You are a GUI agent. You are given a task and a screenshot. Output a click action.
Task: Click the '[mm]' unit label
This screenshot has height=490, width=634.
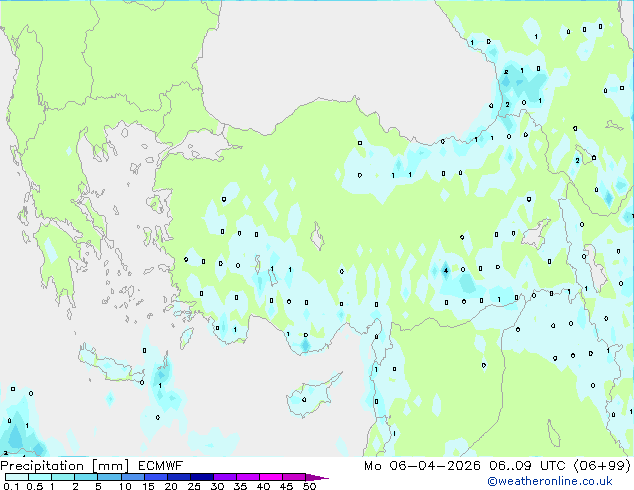(110, 466)
